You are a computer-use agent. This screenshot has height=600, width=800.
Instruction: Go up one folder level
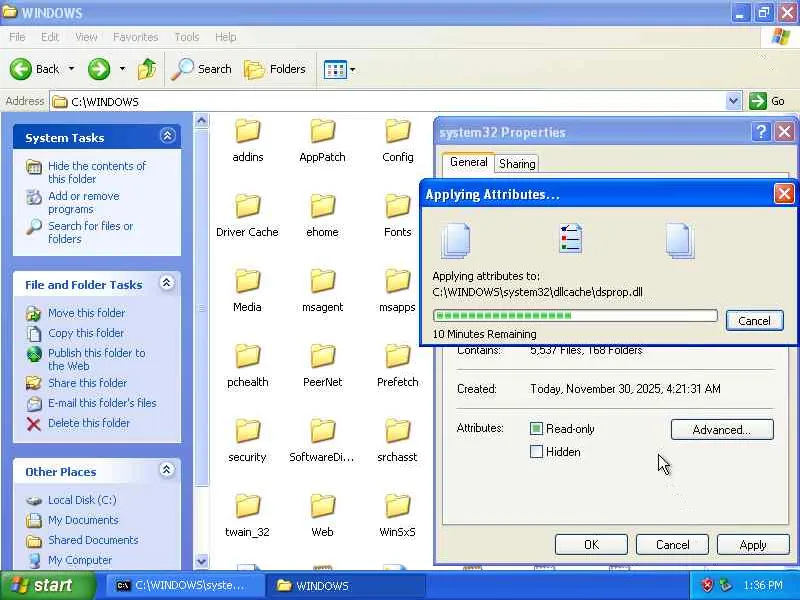point(147,69)
